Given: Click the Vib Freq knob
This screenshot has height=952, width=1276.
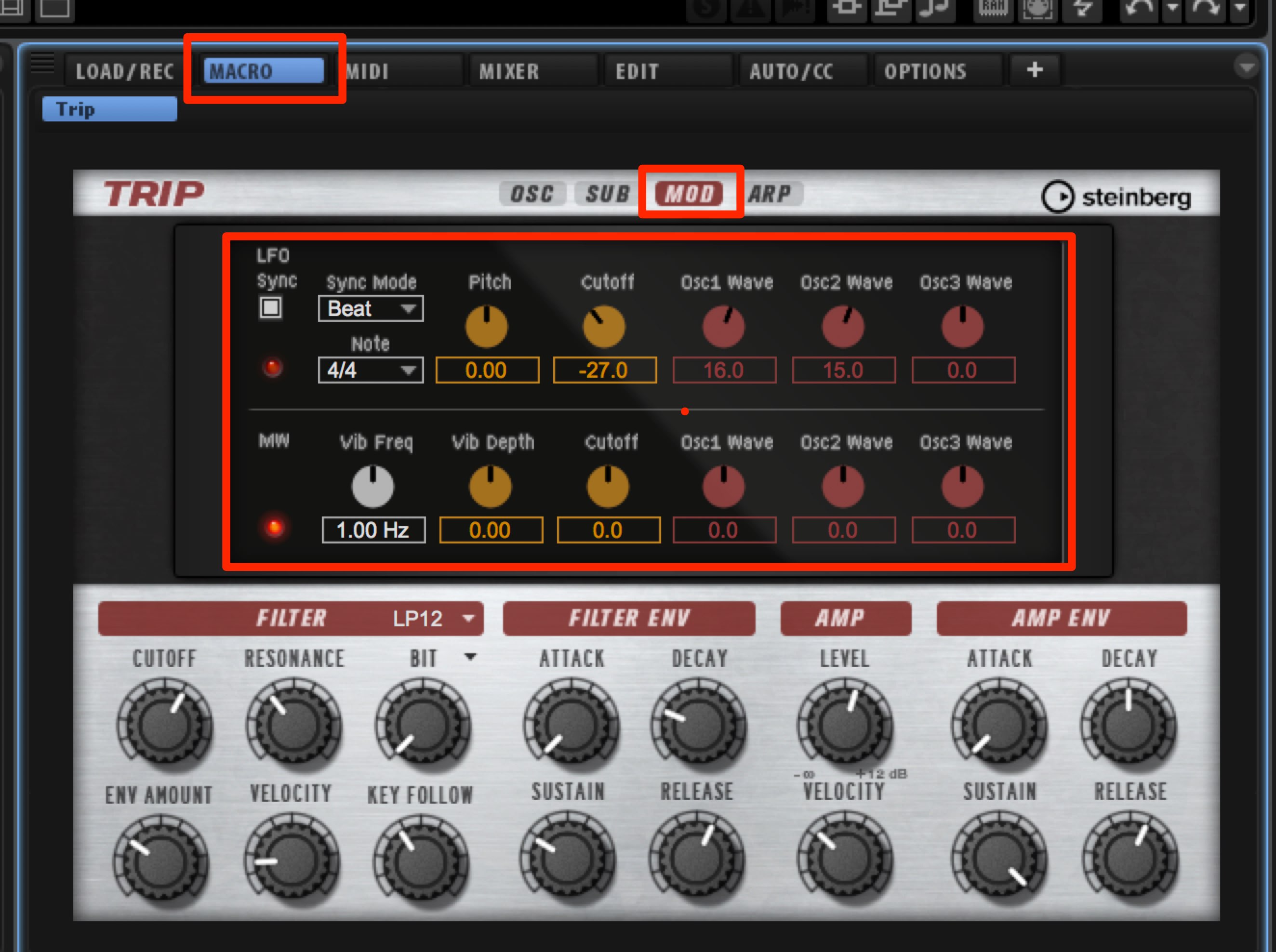Looking at the screenshot, I should click(x=373, y=487).
